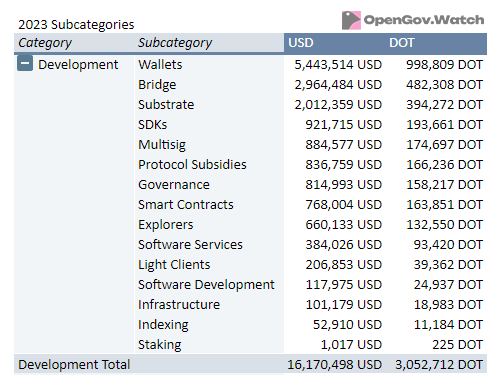Click the OpenGov.Watch pink tag logo

pos(351,20)
